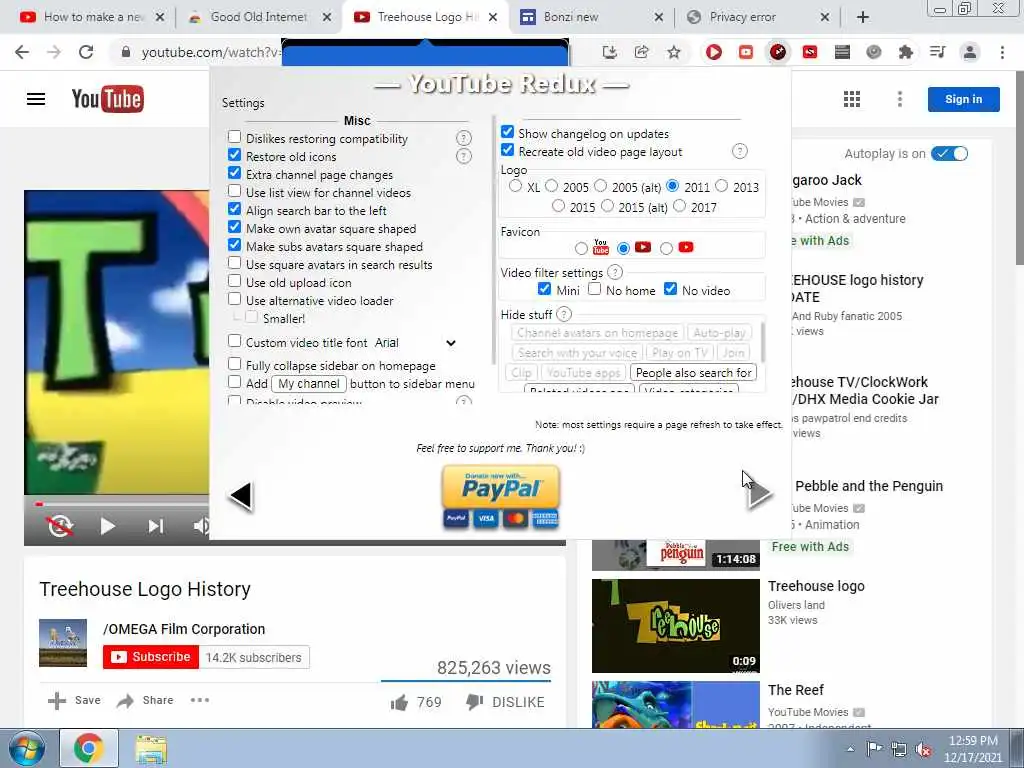Viewport: 1024px width, 768px height.
Task: Click Share under the video
Action: click(x=145, y=700)
